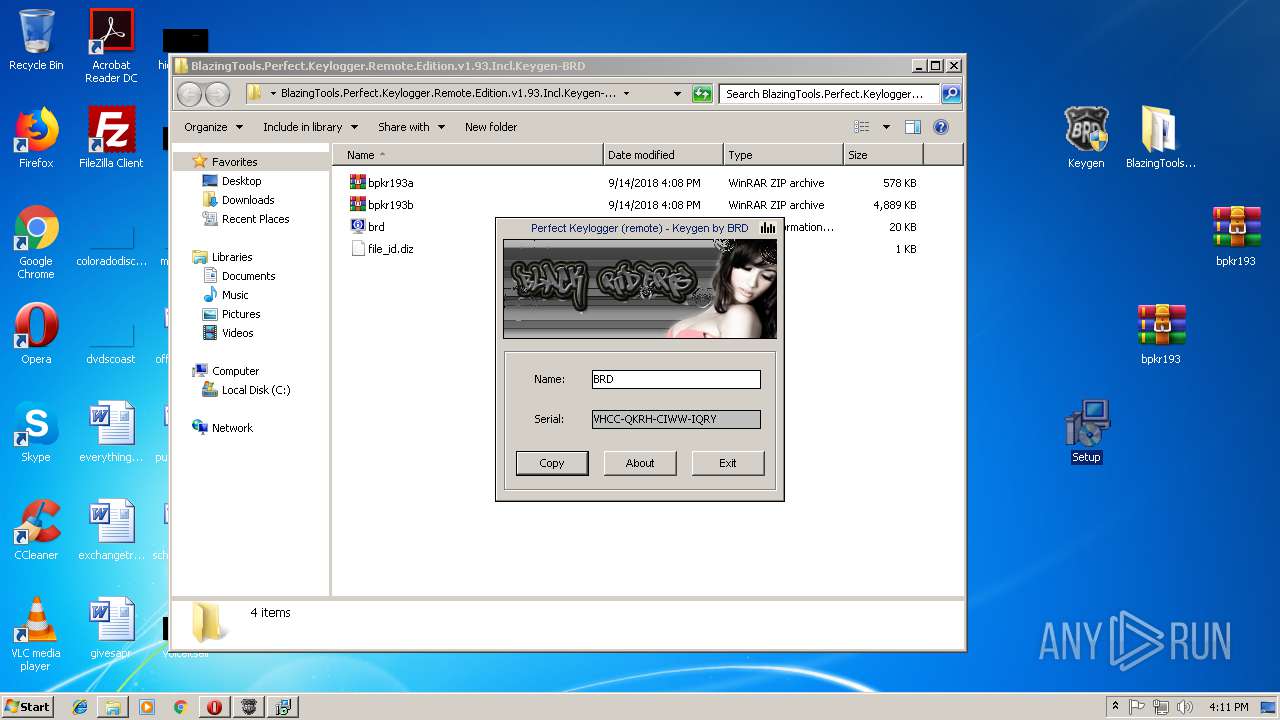Select the Google Chrome desktop icon

pyautogui.click(x=36, y=243)
